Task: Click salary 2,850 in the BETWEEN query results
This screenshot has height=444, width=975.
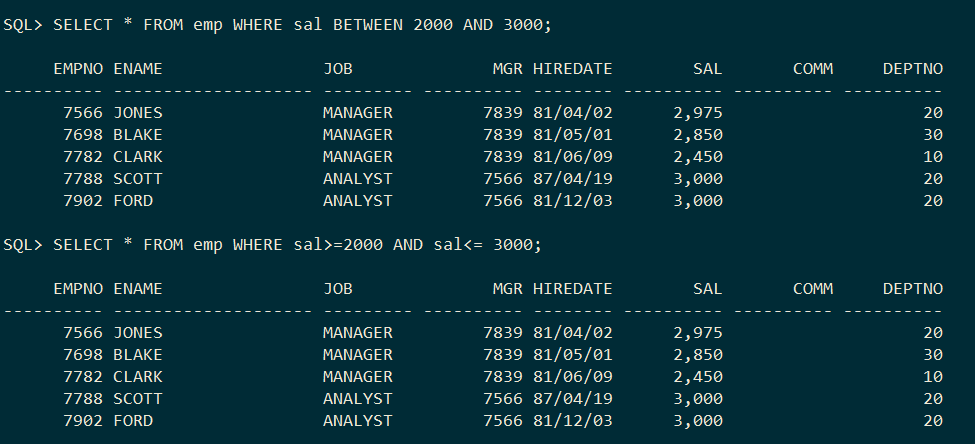Action: (698, 136)
